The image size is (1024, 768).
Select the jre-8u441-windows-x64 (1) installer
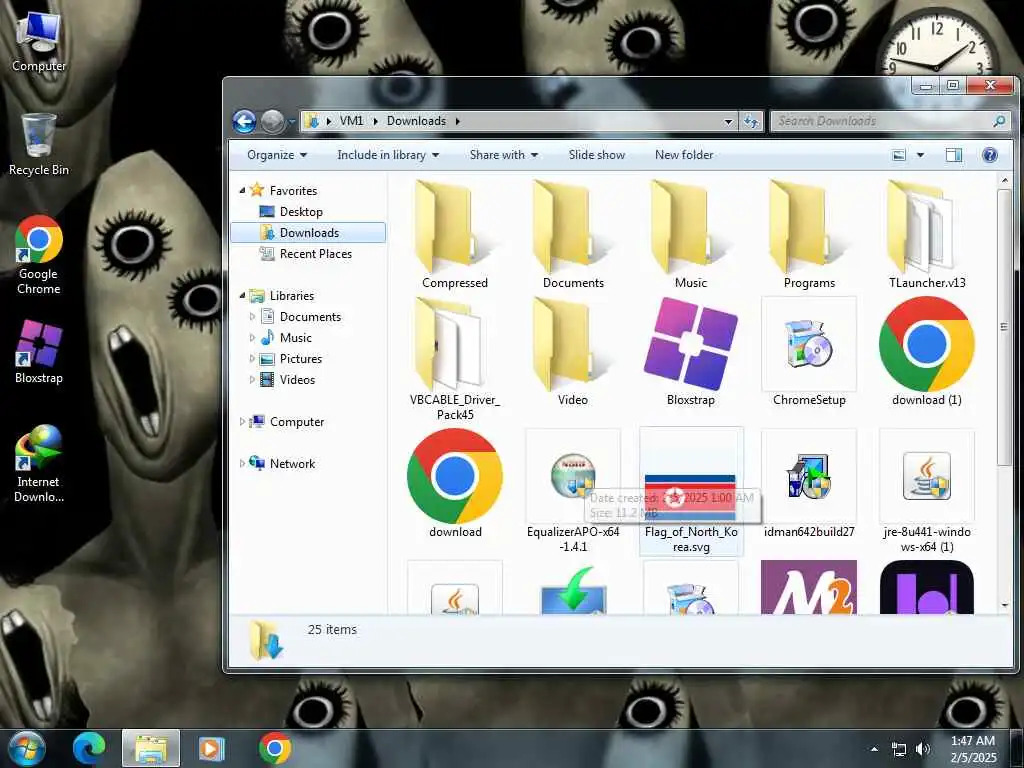[927, 490]
